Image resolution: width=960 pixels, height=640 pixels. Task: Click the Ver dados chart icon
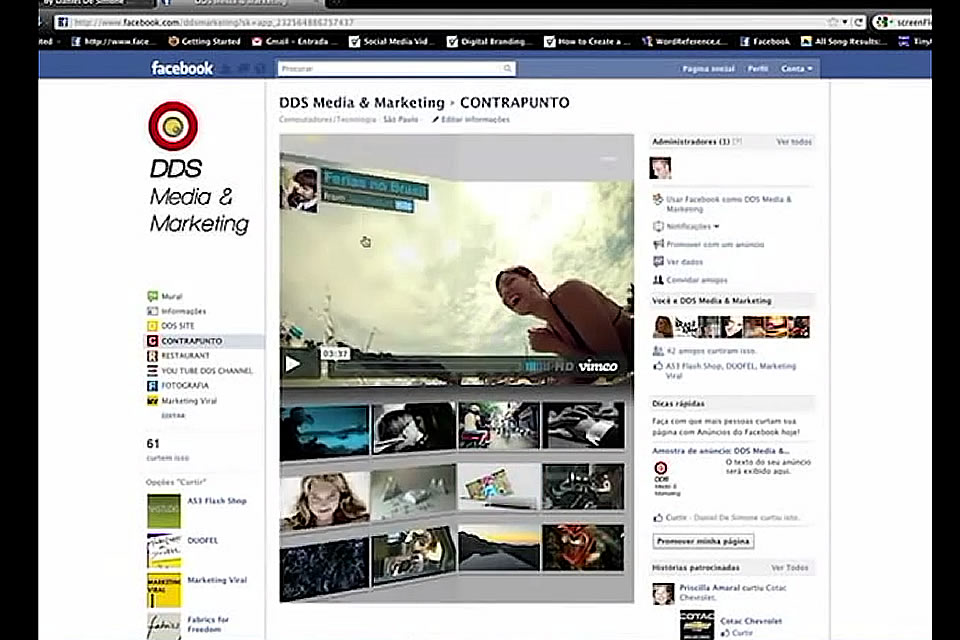pyautogui.click(x=658, y=262)
